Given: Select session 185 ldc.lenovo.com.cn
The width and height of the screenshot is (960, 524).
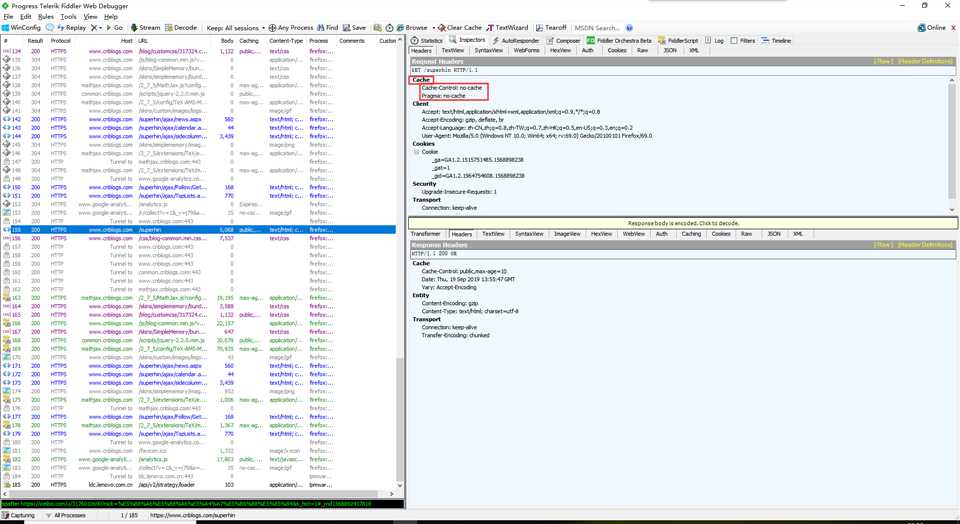Looking at the screenshot, I should click(199, 485).
